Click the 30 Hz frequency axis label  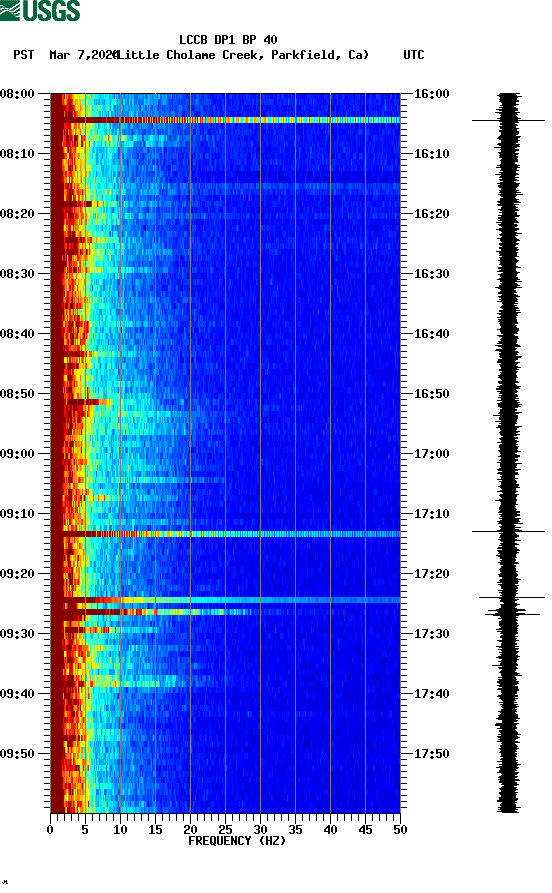[260, 830]
